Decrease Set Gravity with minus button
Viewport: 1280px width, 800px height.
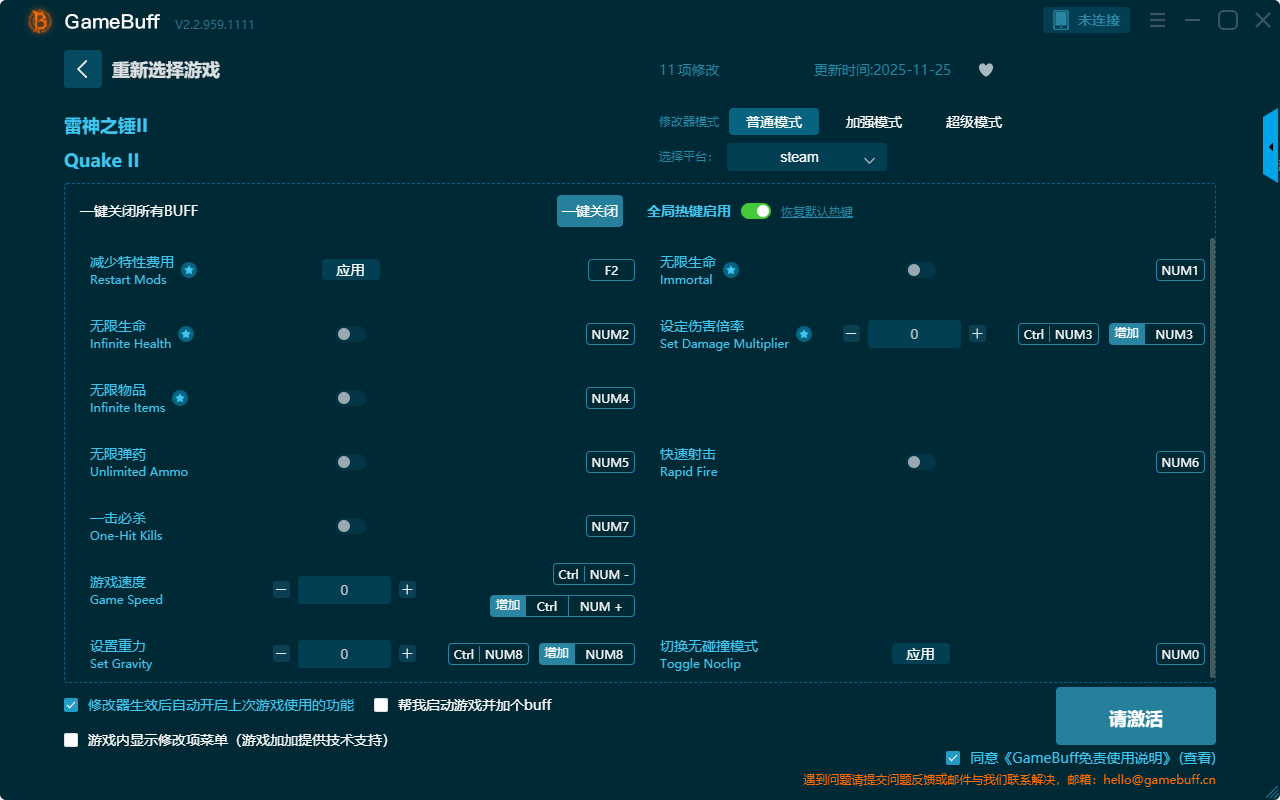281,654
